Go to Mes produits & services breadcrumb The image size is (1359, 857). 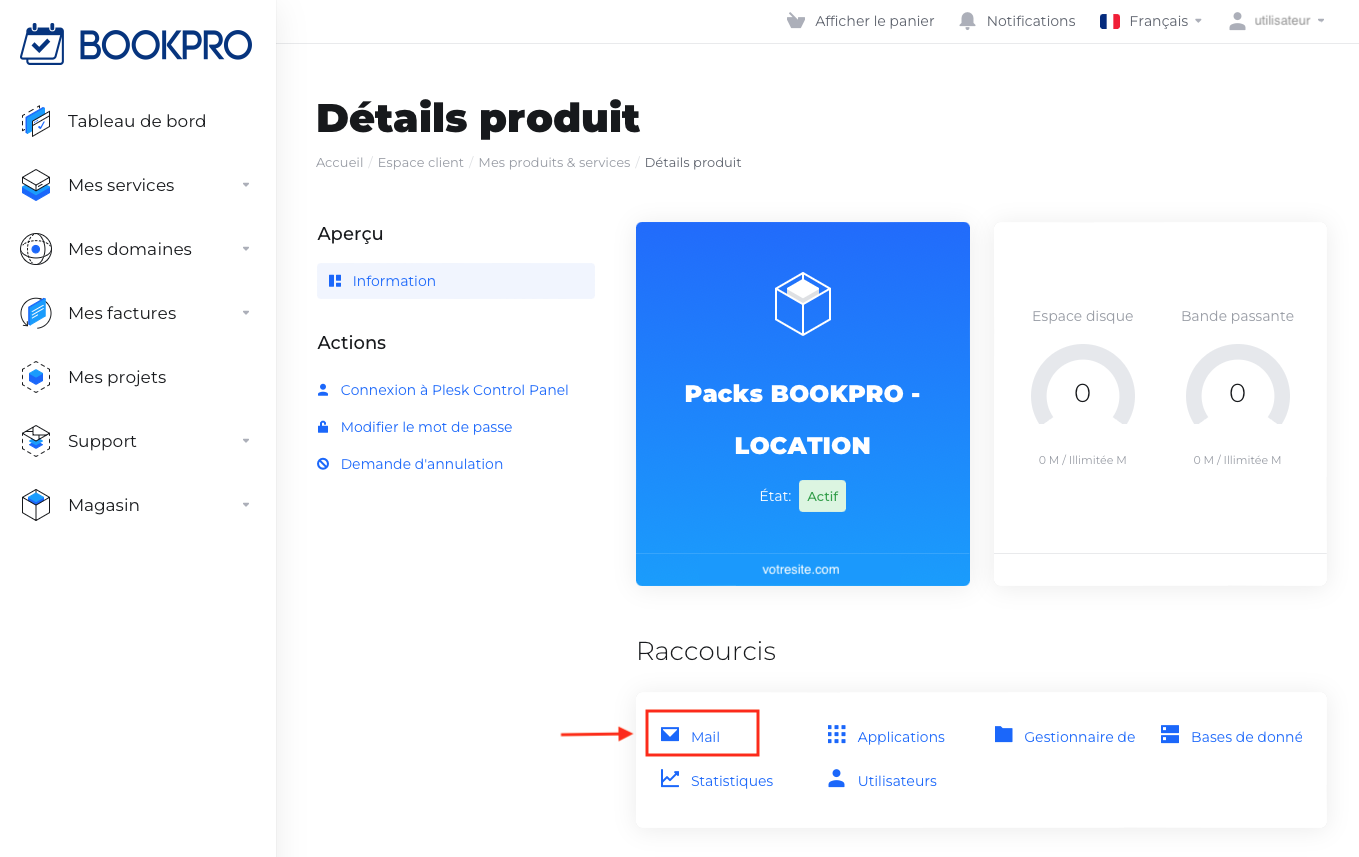[x=554, y=162]
